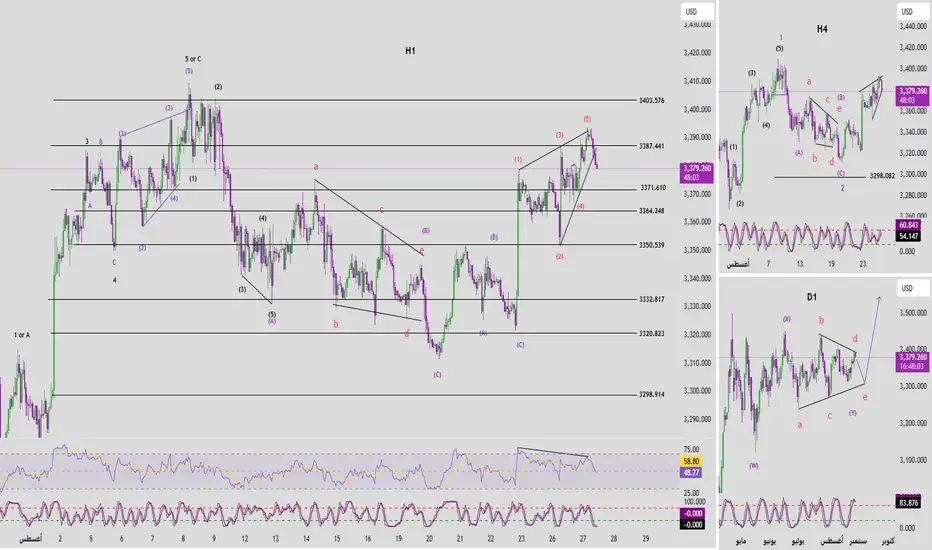
Task: Click the RSI value label 58.80
Action: (x=691, y=461)
